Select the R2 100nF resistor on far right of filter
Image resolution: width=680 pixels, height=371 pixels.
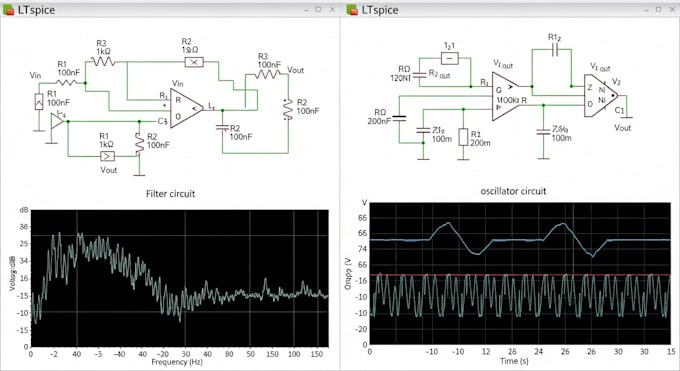click(x=288, y=109)
